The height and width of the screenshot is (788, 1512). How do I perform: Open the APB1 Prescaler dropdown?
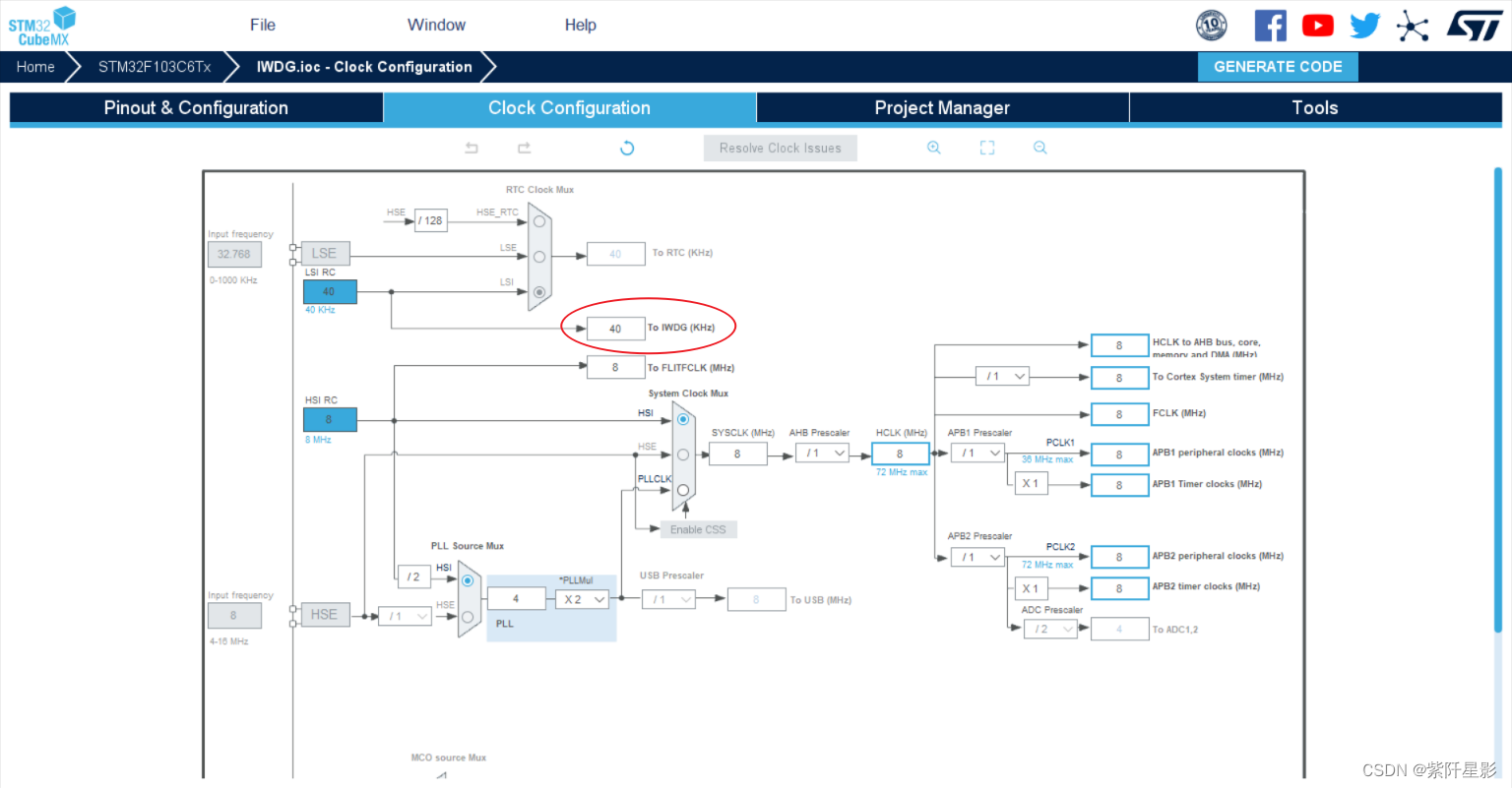point(977,454)
